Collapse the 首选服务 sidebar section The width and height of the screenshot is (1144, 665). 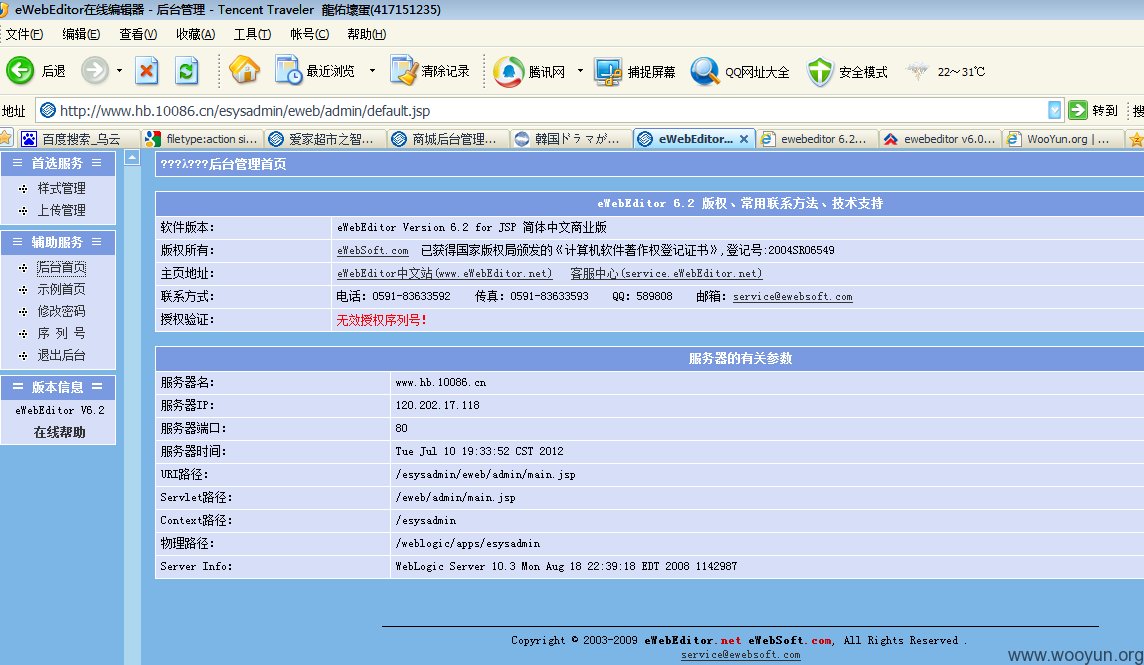tap(58, 163)
